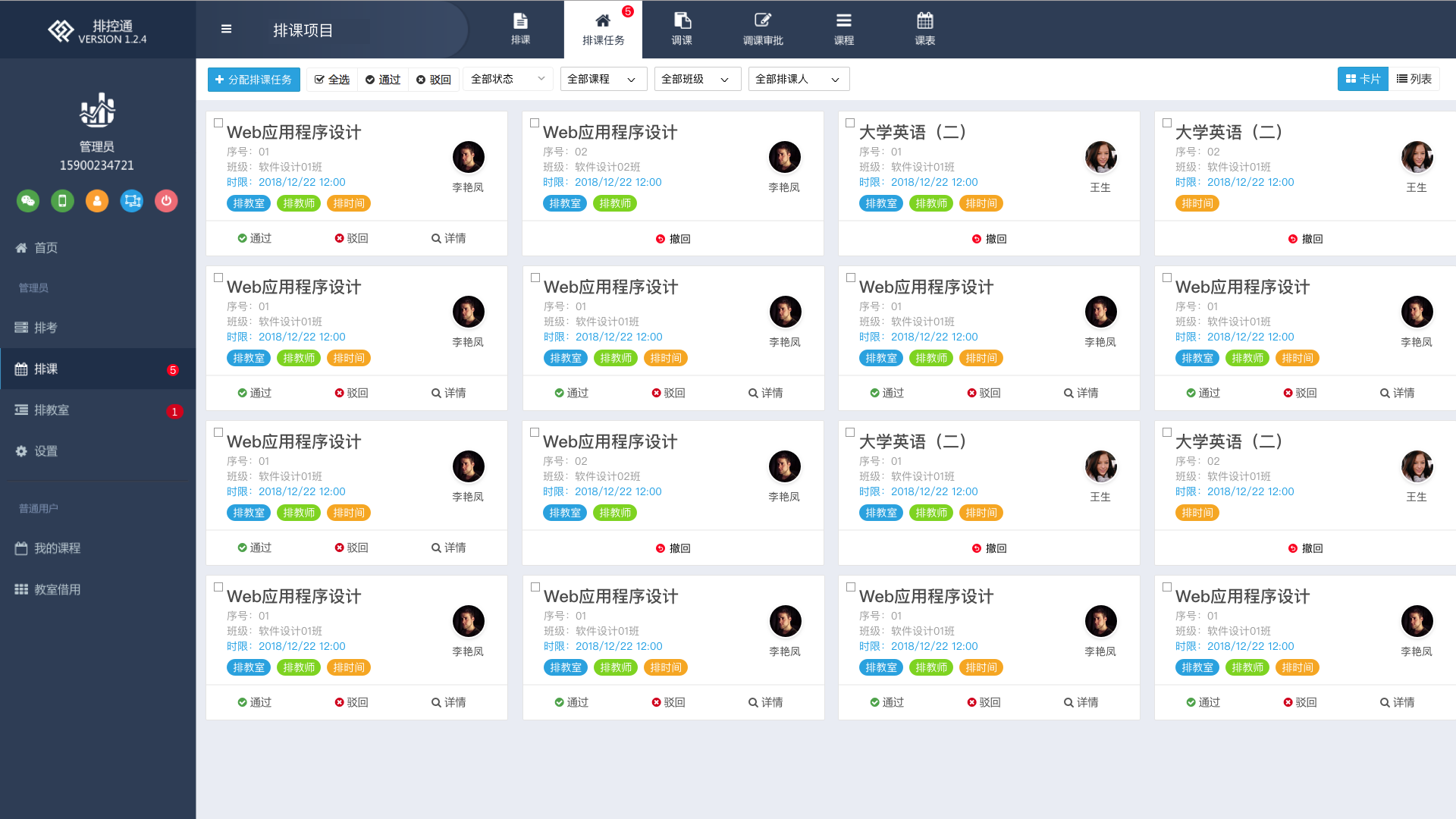
Task: Check third-row 大学英语 序号01 card checkbox
Action: coord(850,432)
